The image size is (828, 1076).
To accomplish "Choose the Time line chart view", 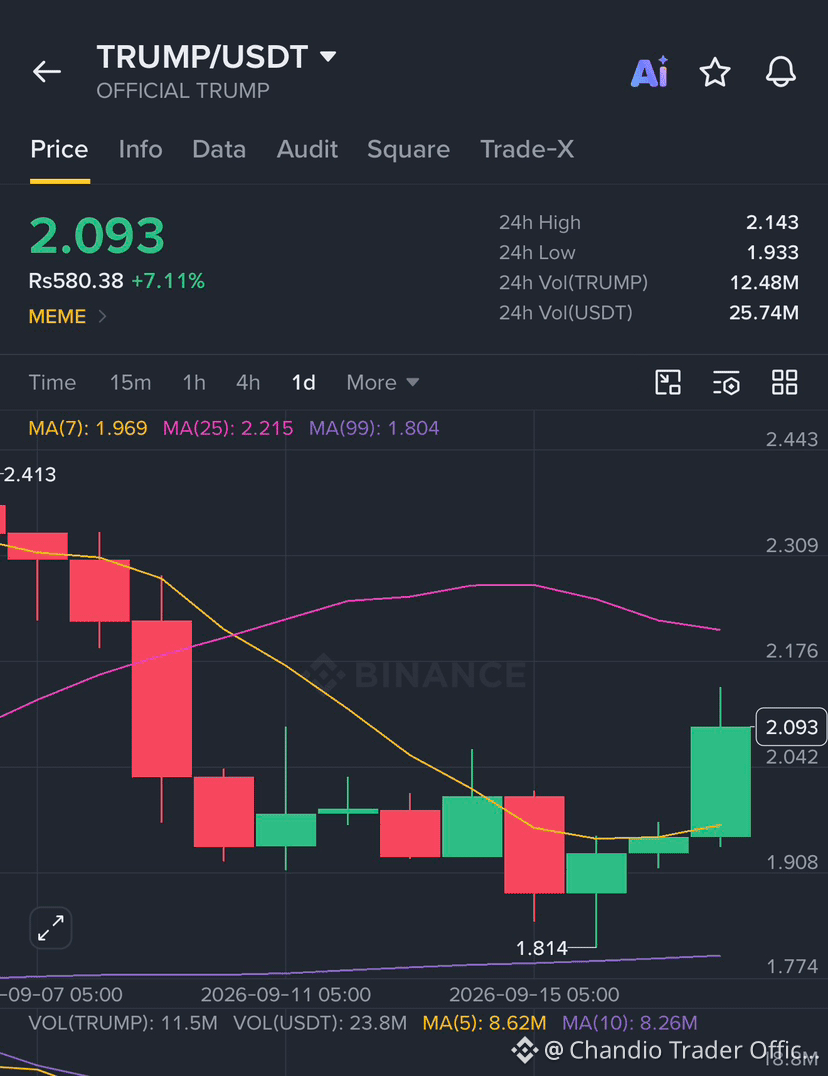I will click(x=52, y=382).
